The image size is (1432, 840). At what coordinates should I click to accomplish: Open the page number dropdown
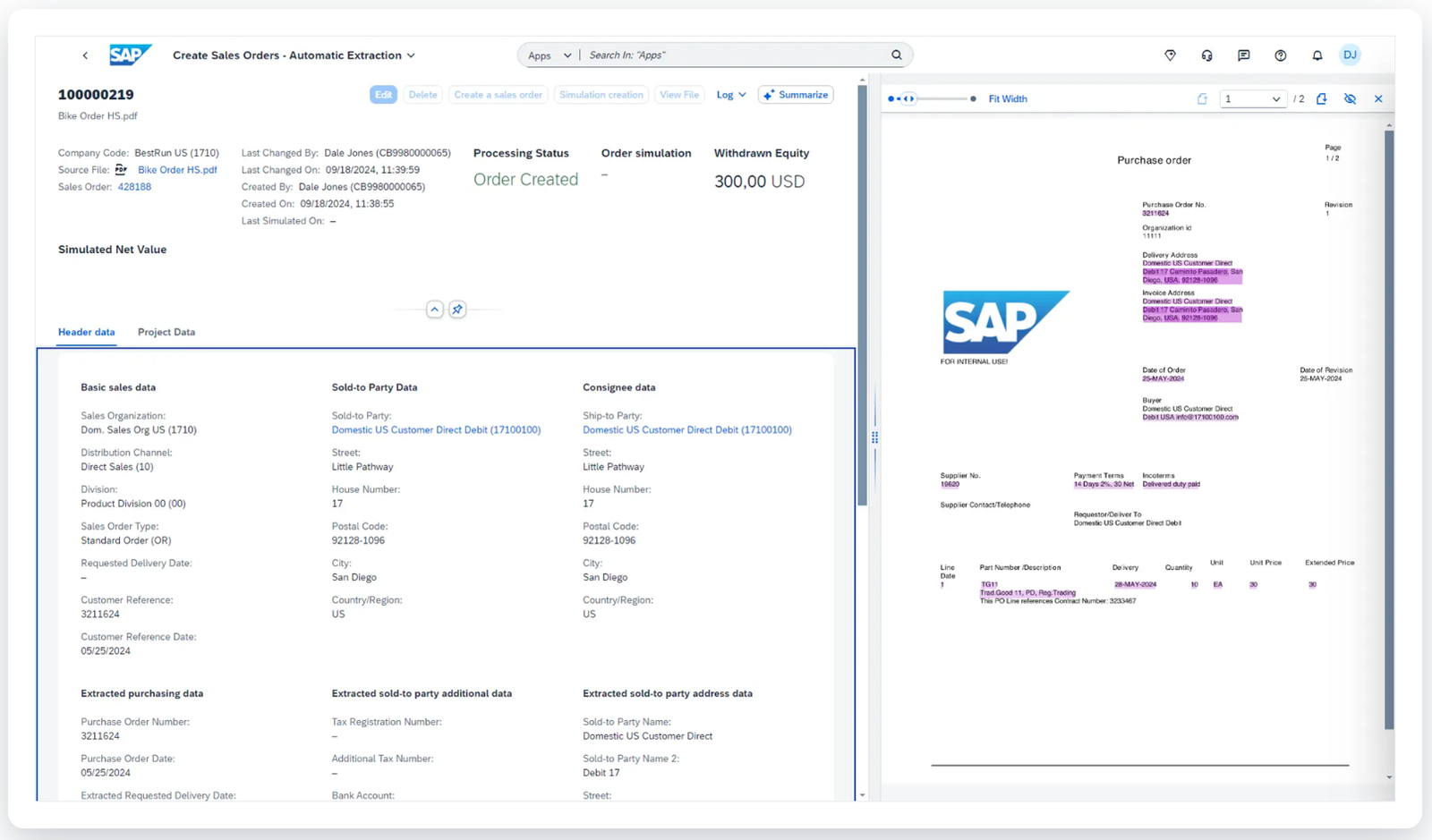pos(1252,99)
